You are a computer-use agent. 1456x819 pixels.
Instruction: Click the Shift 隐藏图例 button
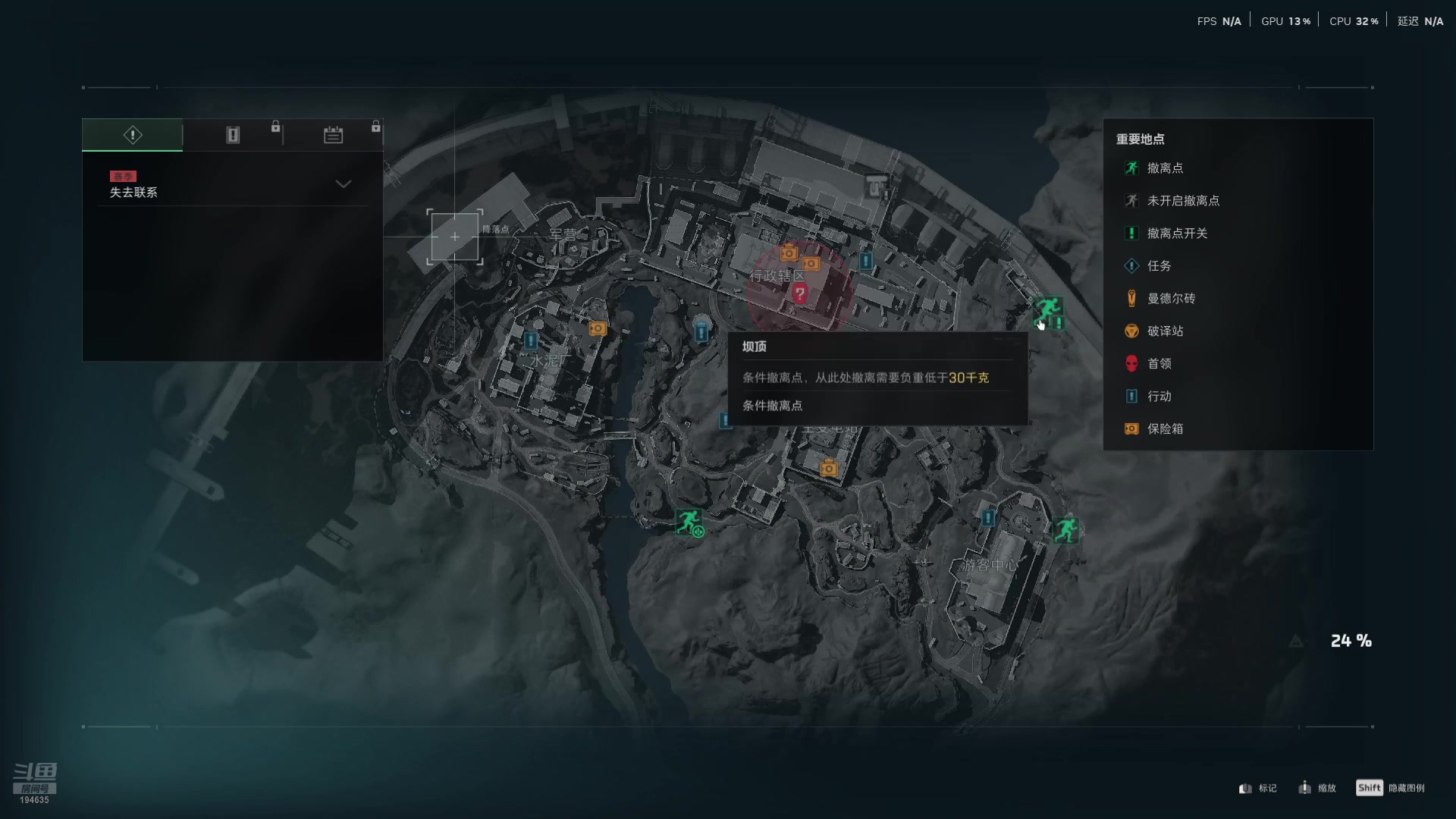pyautogui.click(x=1390, y=788)
